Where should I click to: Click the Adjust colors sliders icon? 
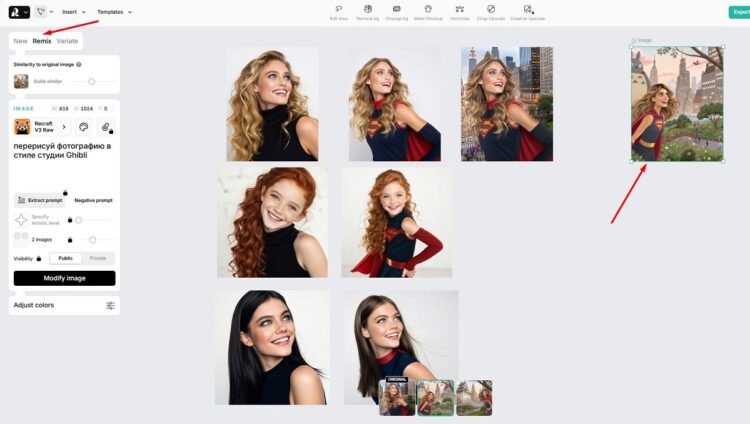click(110, 305)
